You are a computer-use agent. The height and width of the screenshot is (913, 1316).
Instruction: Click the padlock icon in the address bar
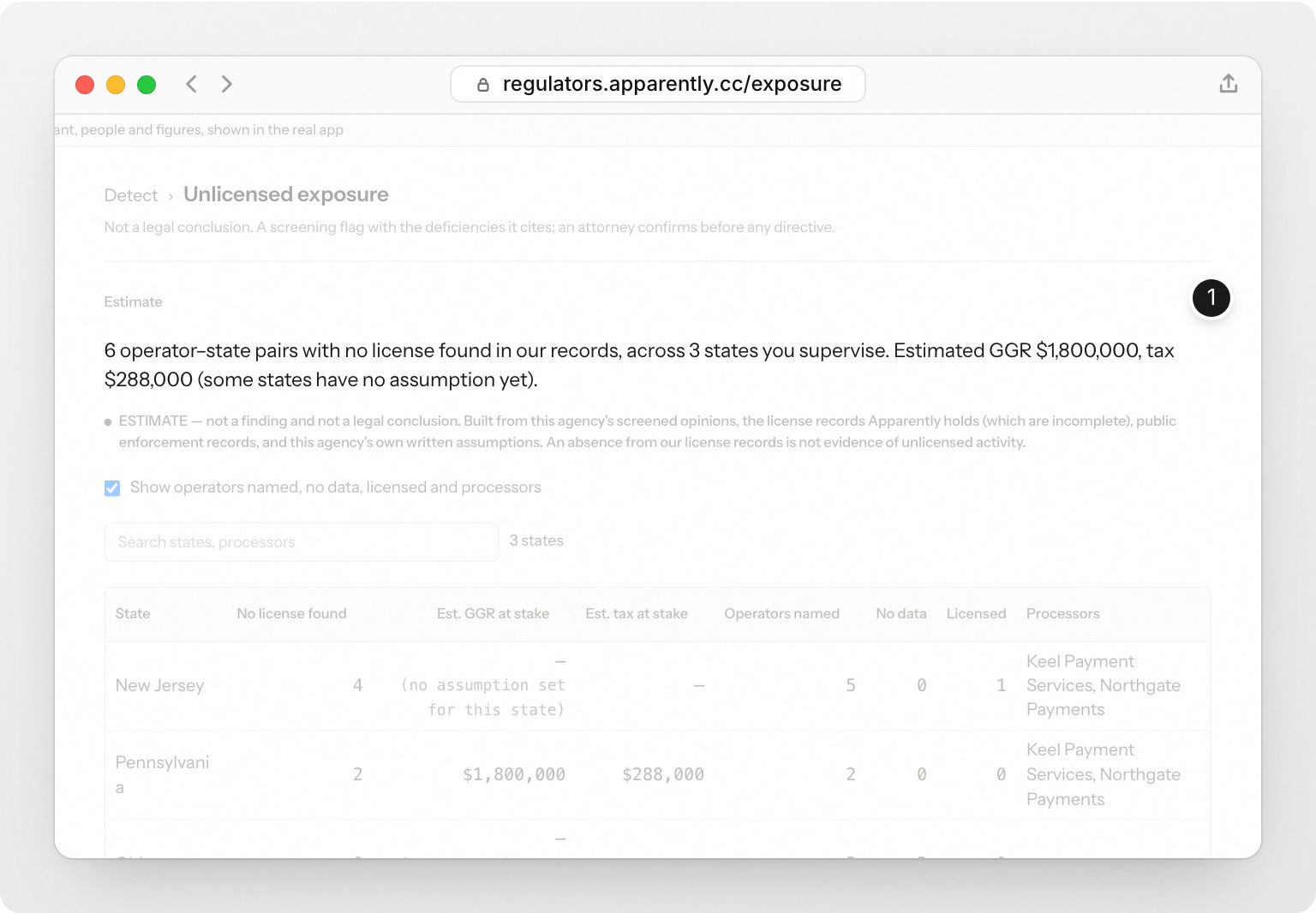483,85
